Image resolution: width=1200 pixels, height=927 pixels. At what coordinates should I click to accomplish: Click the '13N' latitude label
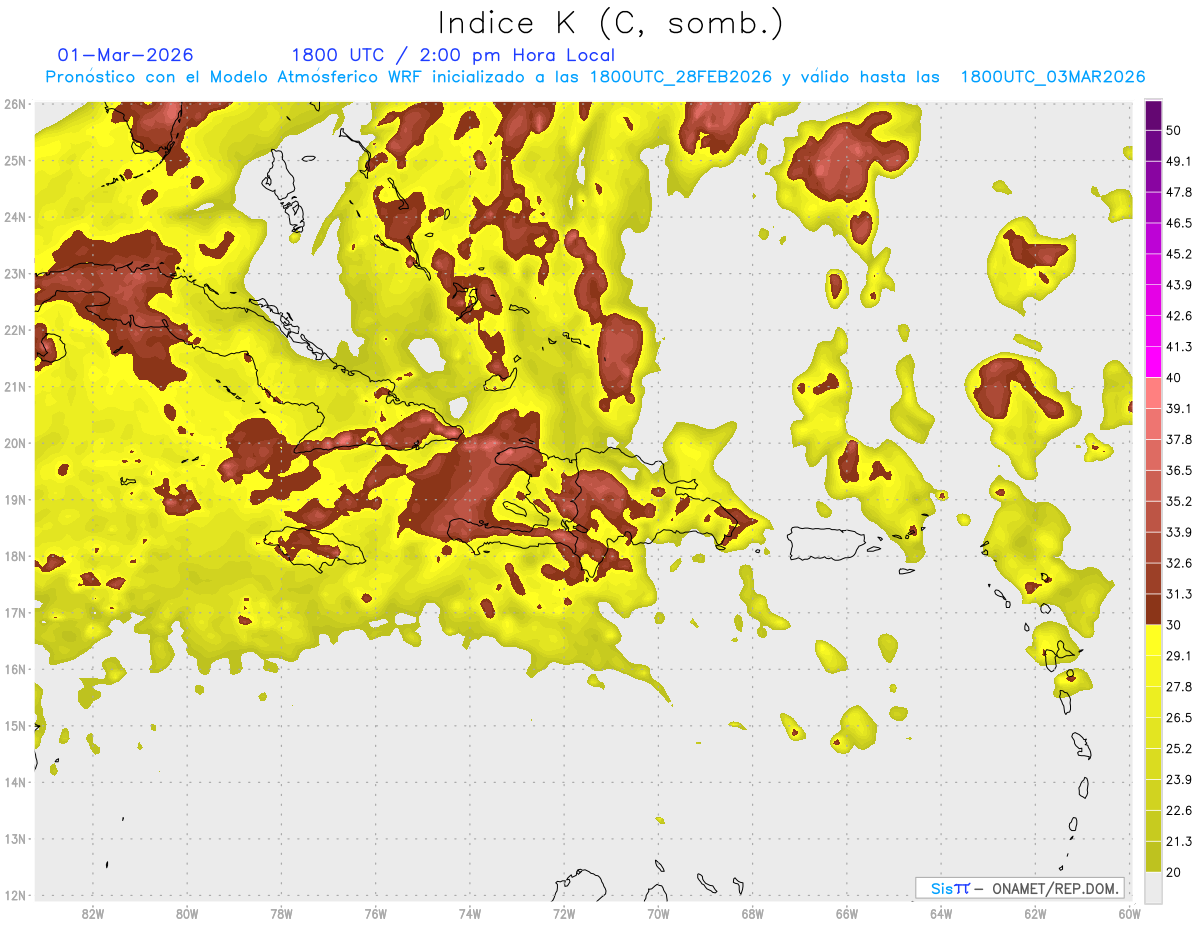(15, 839)
